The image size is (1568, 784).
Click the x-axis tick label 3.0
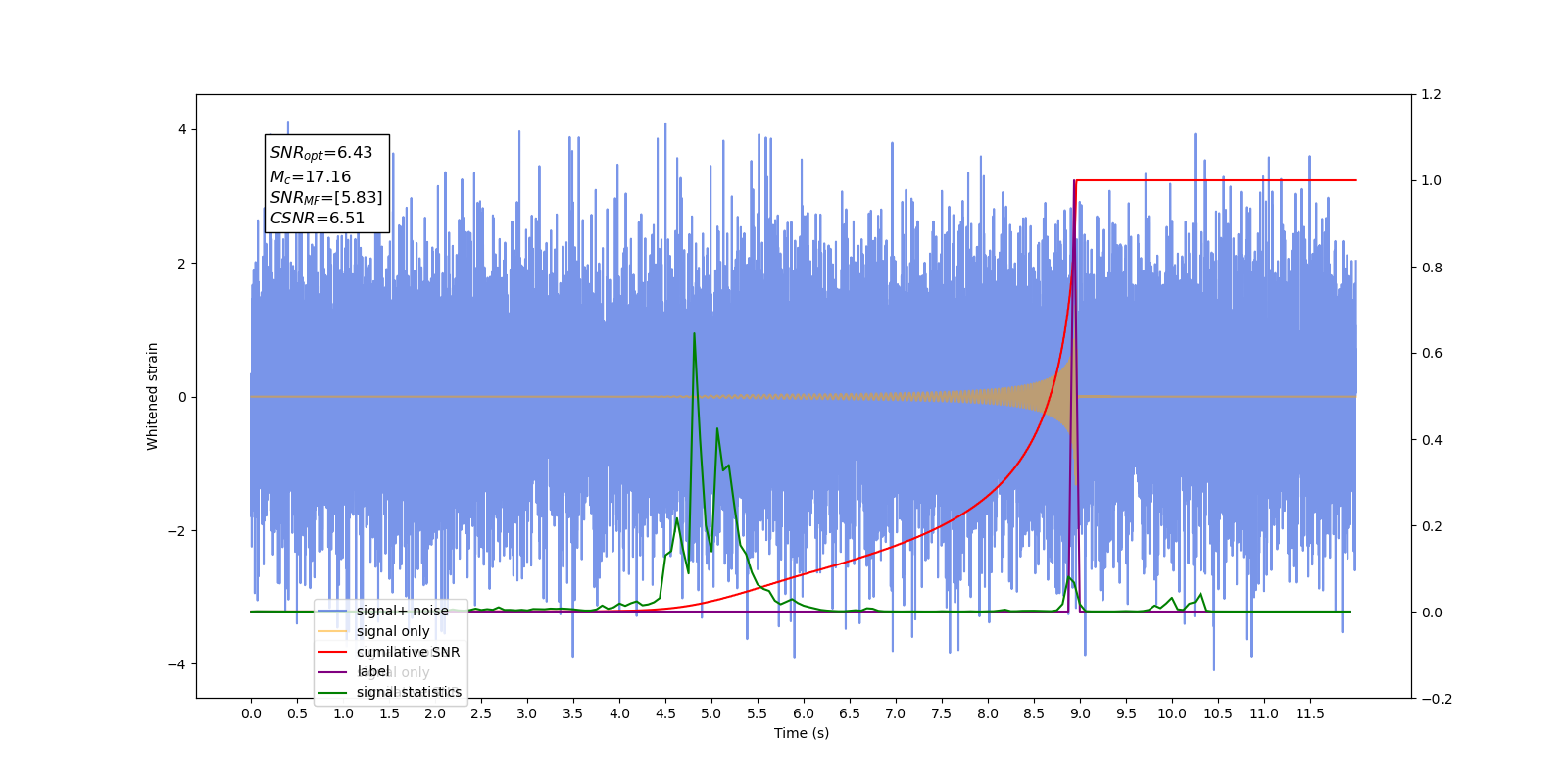coord(527,713)
